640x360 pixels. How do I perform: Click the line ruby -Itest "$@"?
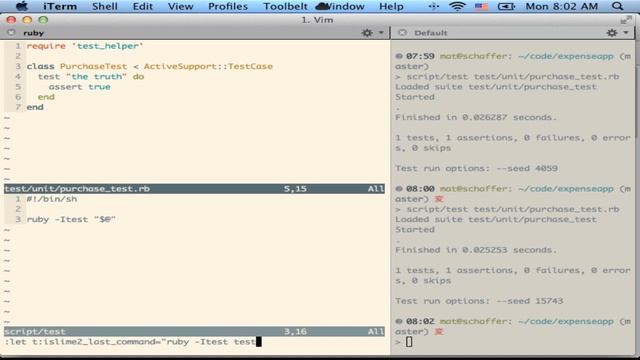[71, 220]
